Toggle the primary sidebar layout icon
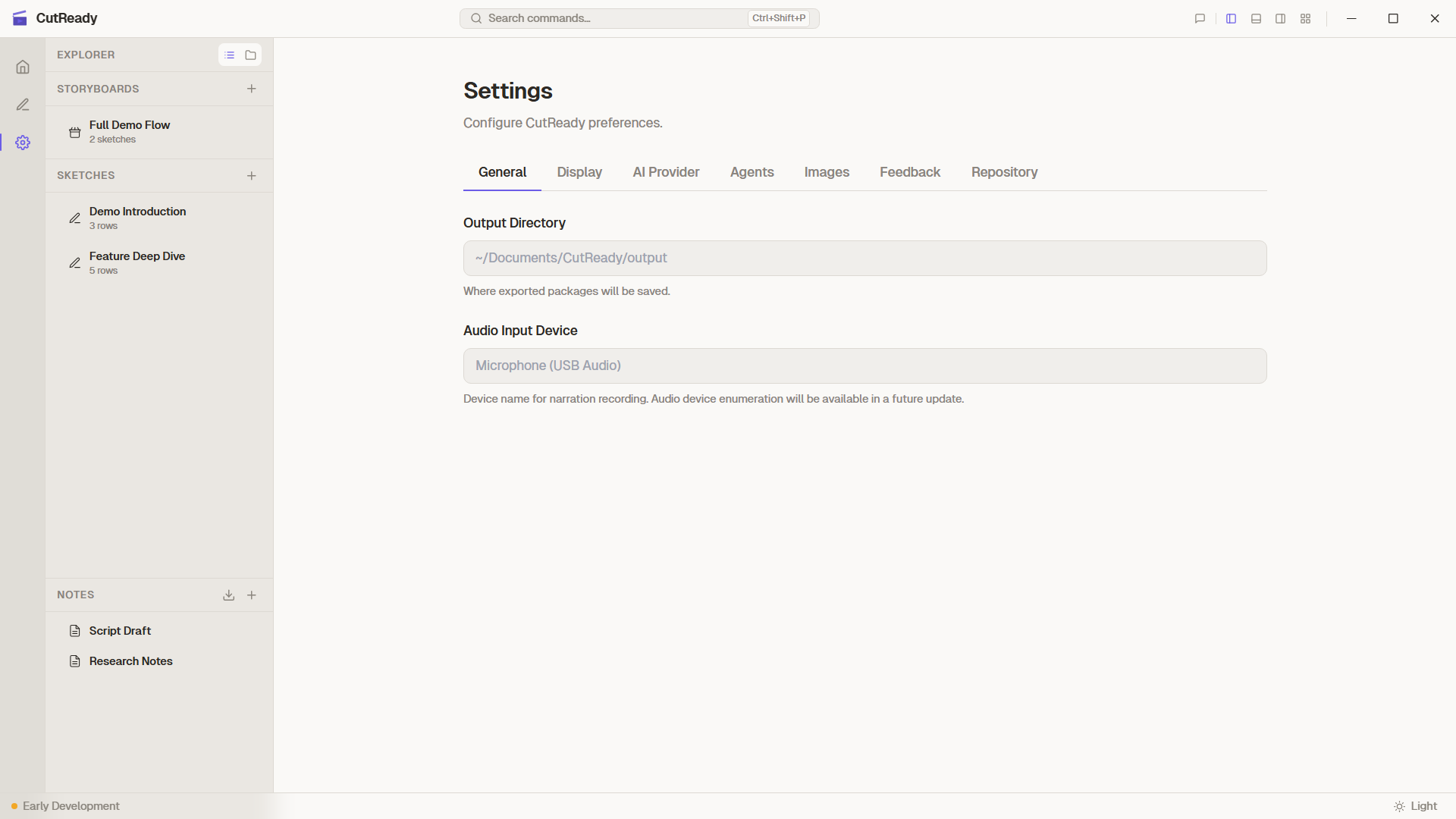1456x819 pixels. coord(1231,18)
